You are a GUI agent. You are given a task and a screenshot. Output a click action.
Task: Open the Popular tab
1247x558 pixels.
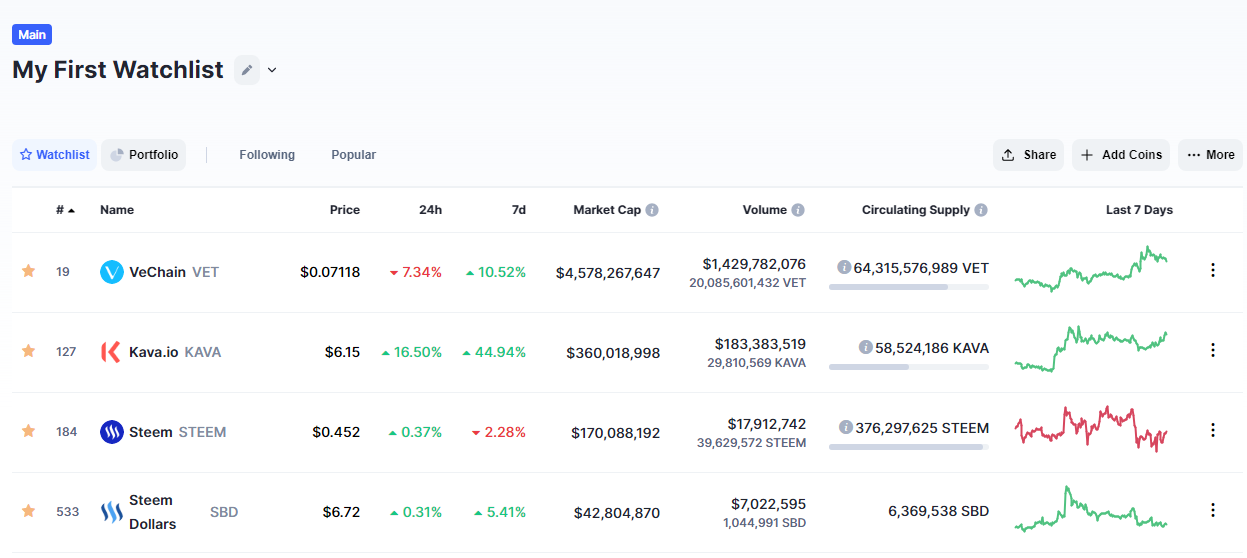(x=354, y=155)
